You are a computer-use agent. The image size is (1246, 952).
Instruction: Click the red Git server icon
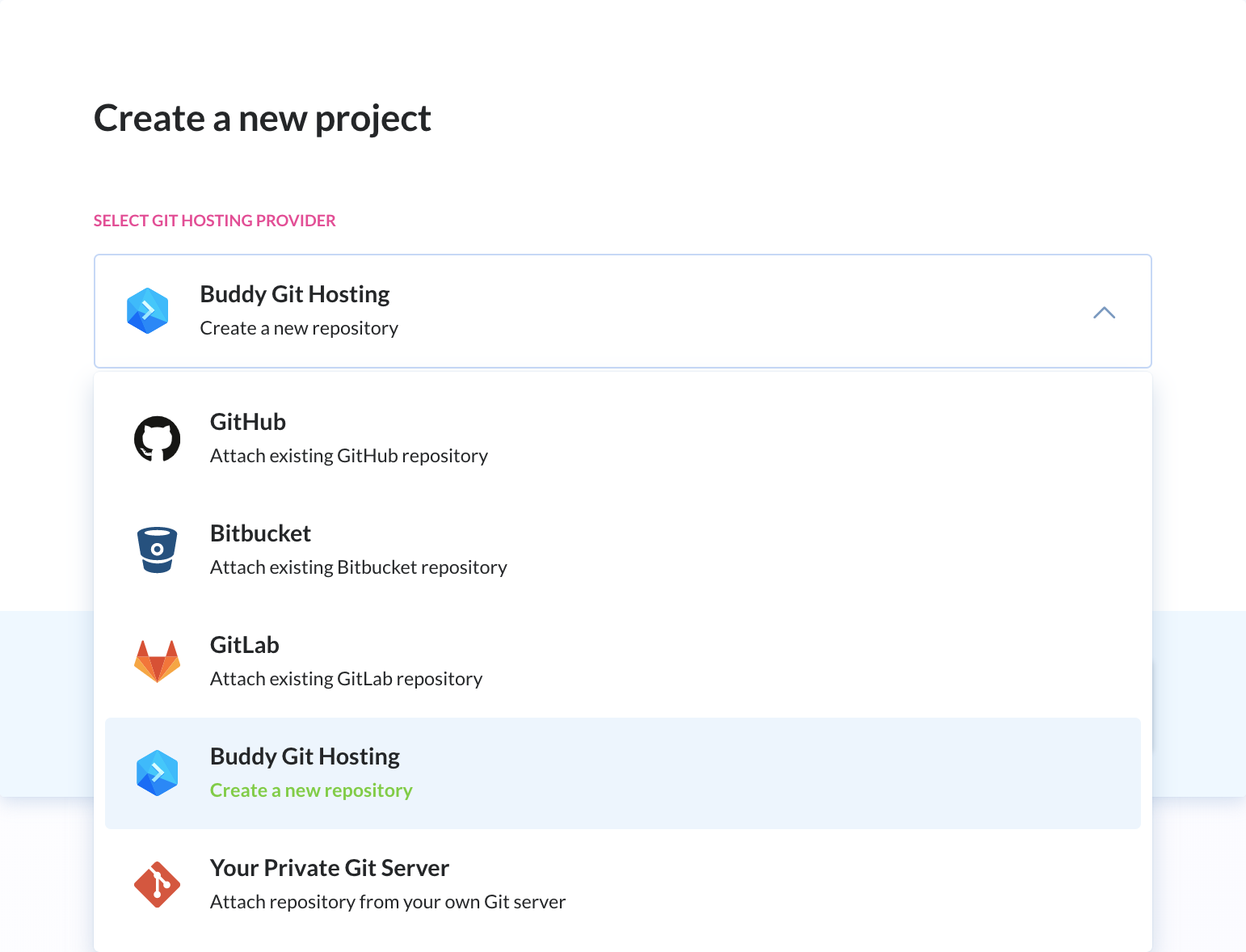[158, 884]
